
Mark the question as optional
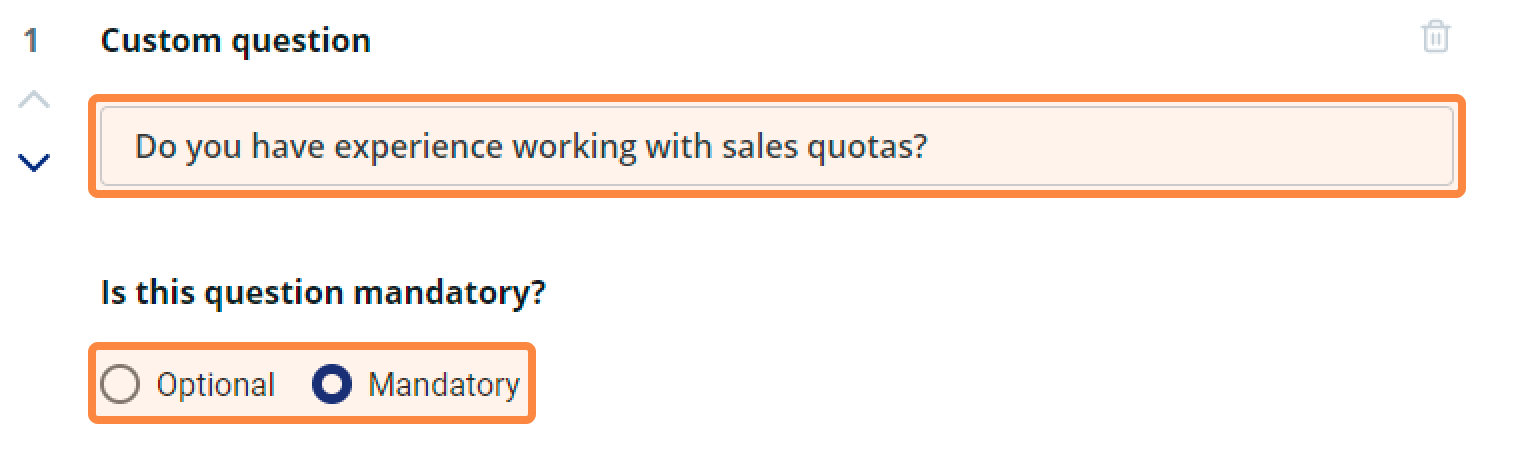pyautogui.click(x=120, y=385)
